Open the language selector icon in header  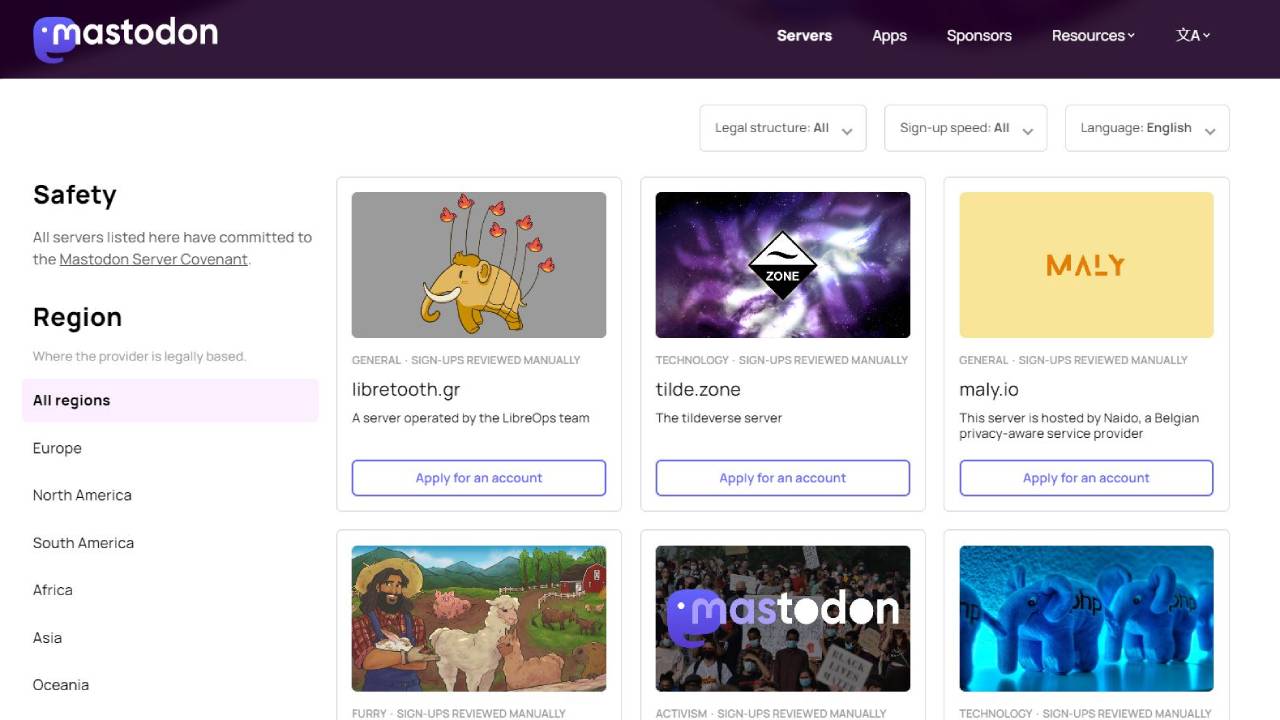[x=1193, y=35]
